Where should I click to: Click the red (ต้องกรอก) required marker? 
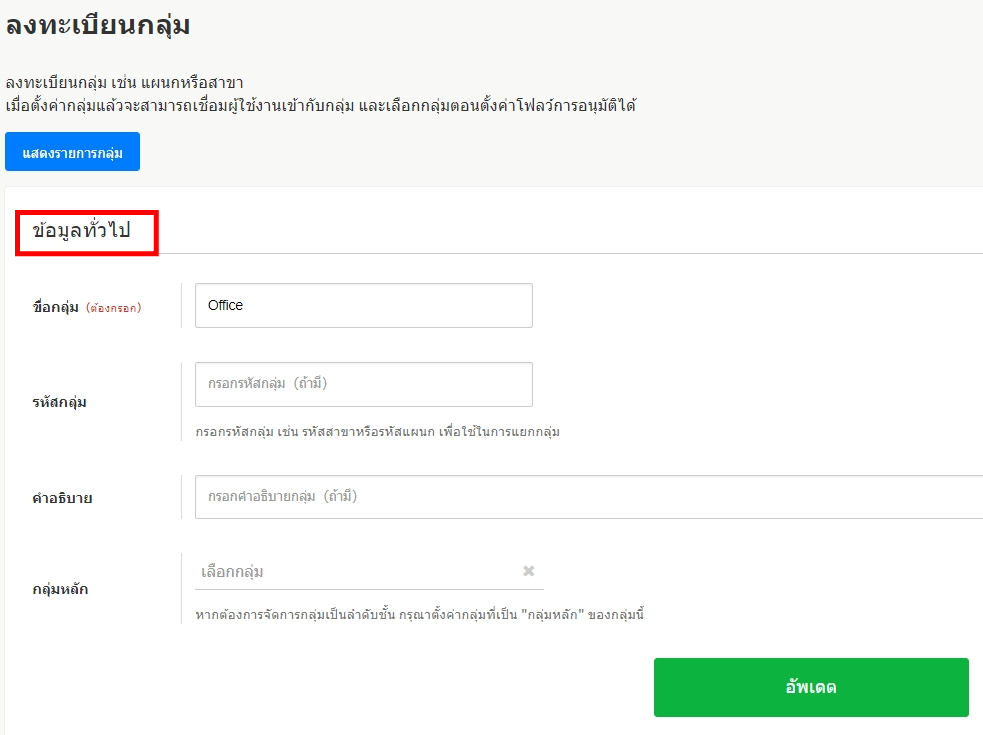point(113,308)
